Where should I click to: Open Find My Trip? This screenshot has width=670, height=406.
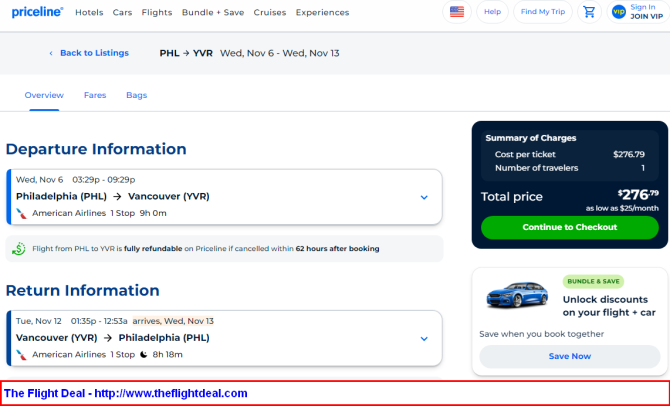pos(543,12)
